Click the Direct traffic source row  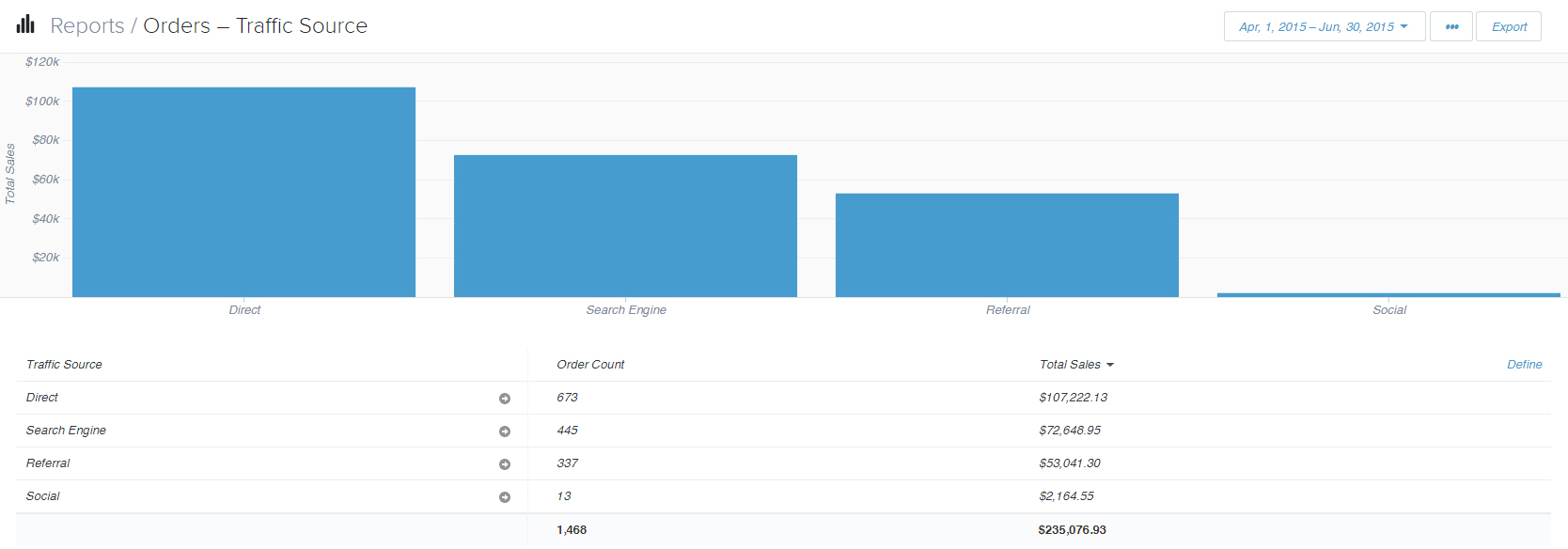pyautogui.click(x=42, y=398)
